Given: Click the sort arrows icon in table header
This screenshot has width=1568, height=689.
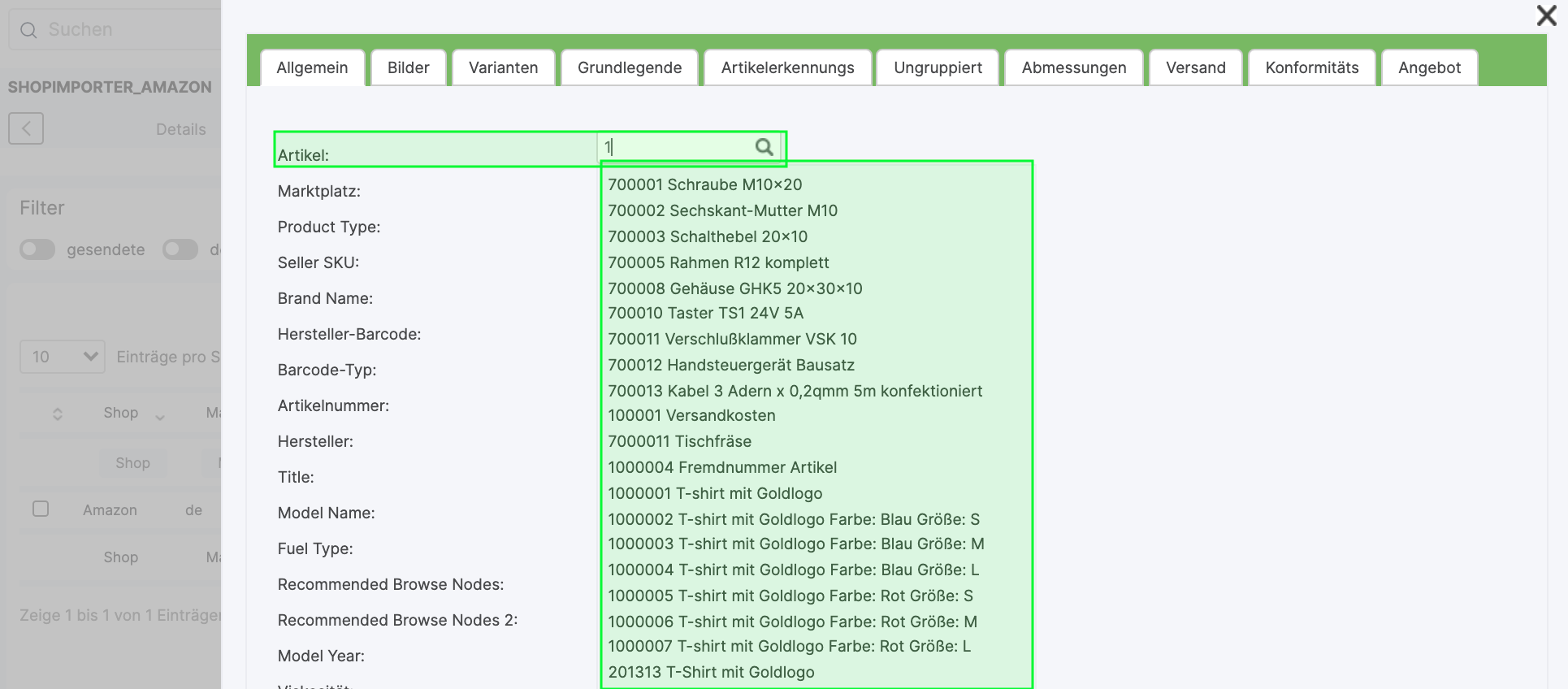Looking at the screenshot, I should pos(57,414).
